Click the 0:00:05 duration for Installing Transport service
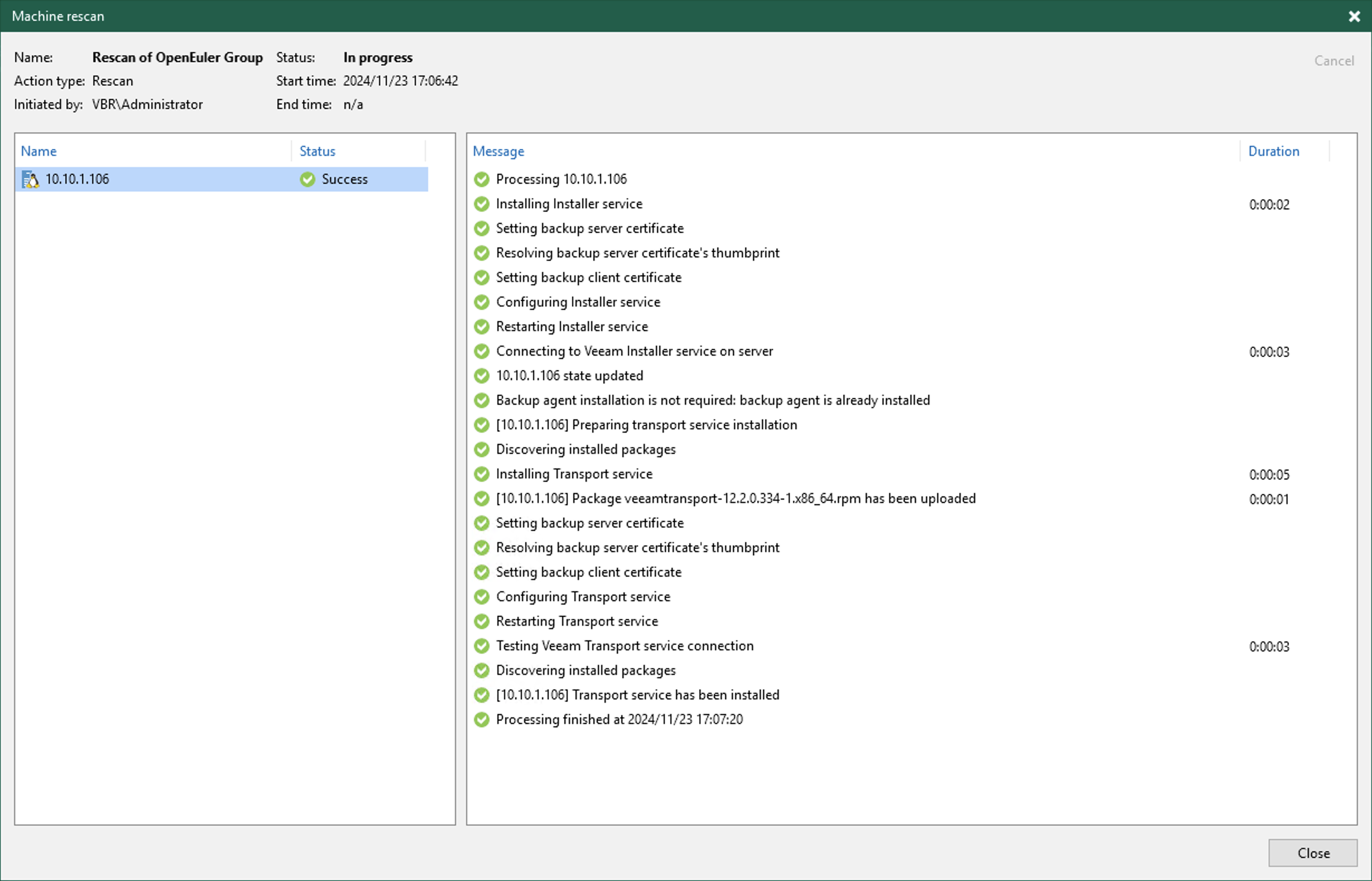The image size is (1372, 881). (x=1269, y=475)
